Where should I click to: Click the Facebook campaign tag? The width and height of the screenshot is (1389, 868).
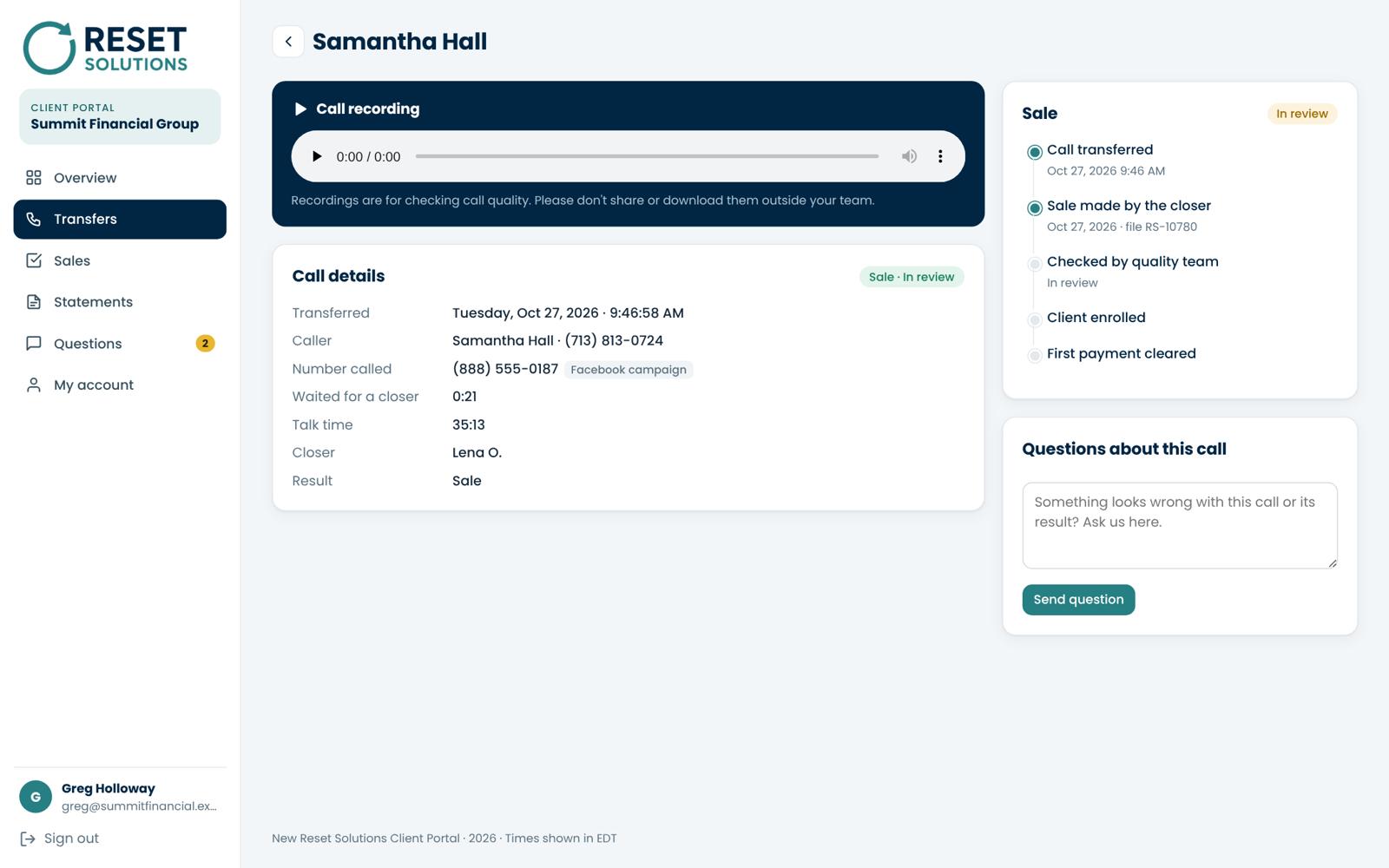[x=629, y=370]
